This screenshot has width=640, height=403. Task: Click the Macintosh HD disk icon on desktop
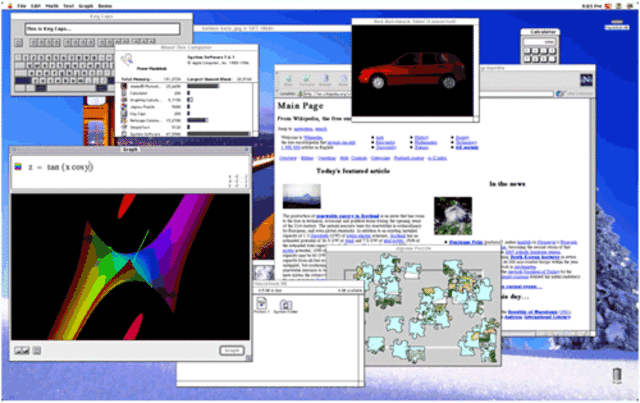[617, 24]
